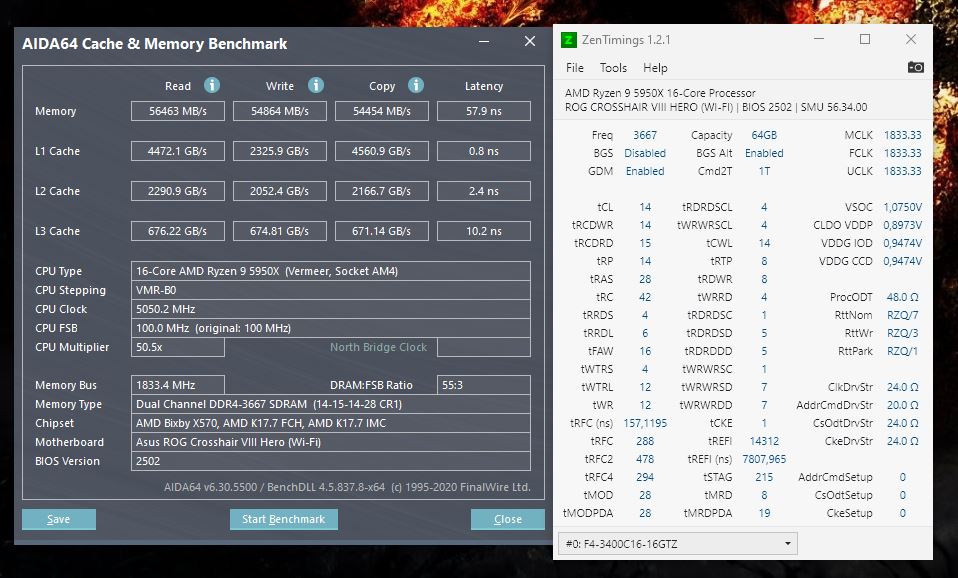Click the RttPark value RZQ/1
The image size is (958, 578).
[902, 351]
